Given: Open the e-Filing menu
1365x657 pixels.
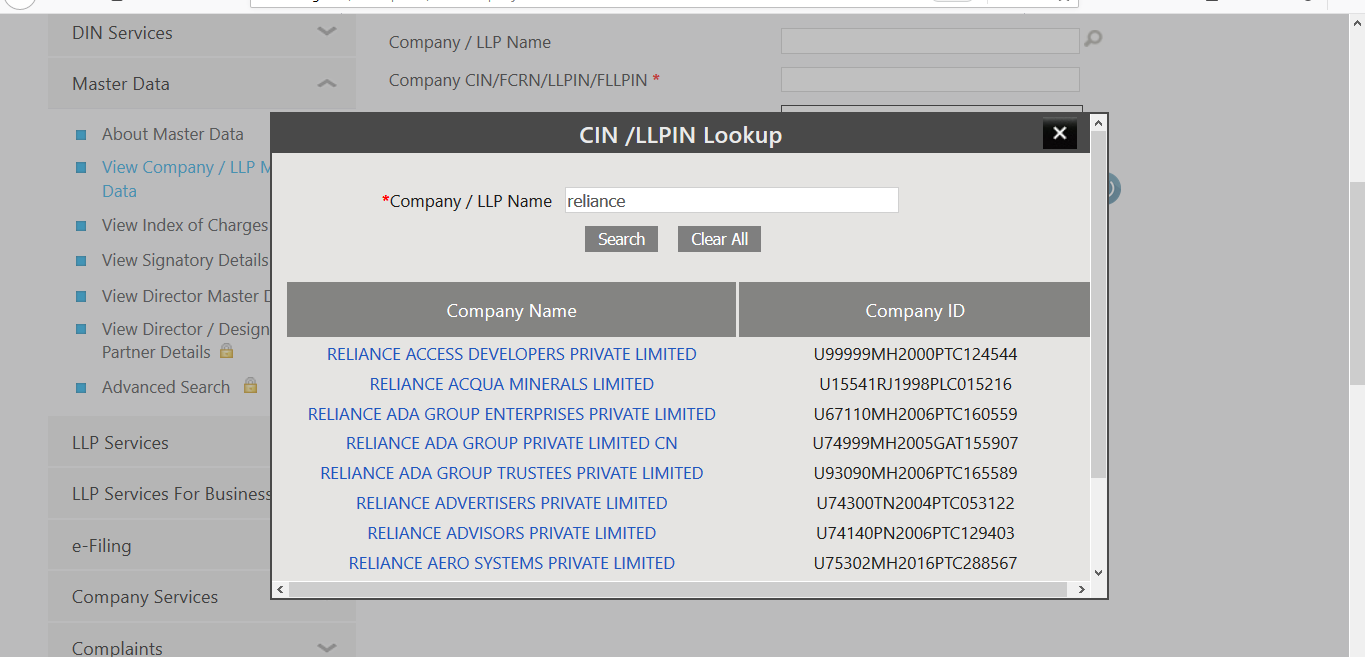Looking at the screenshot, I should (x=101, y=546).
